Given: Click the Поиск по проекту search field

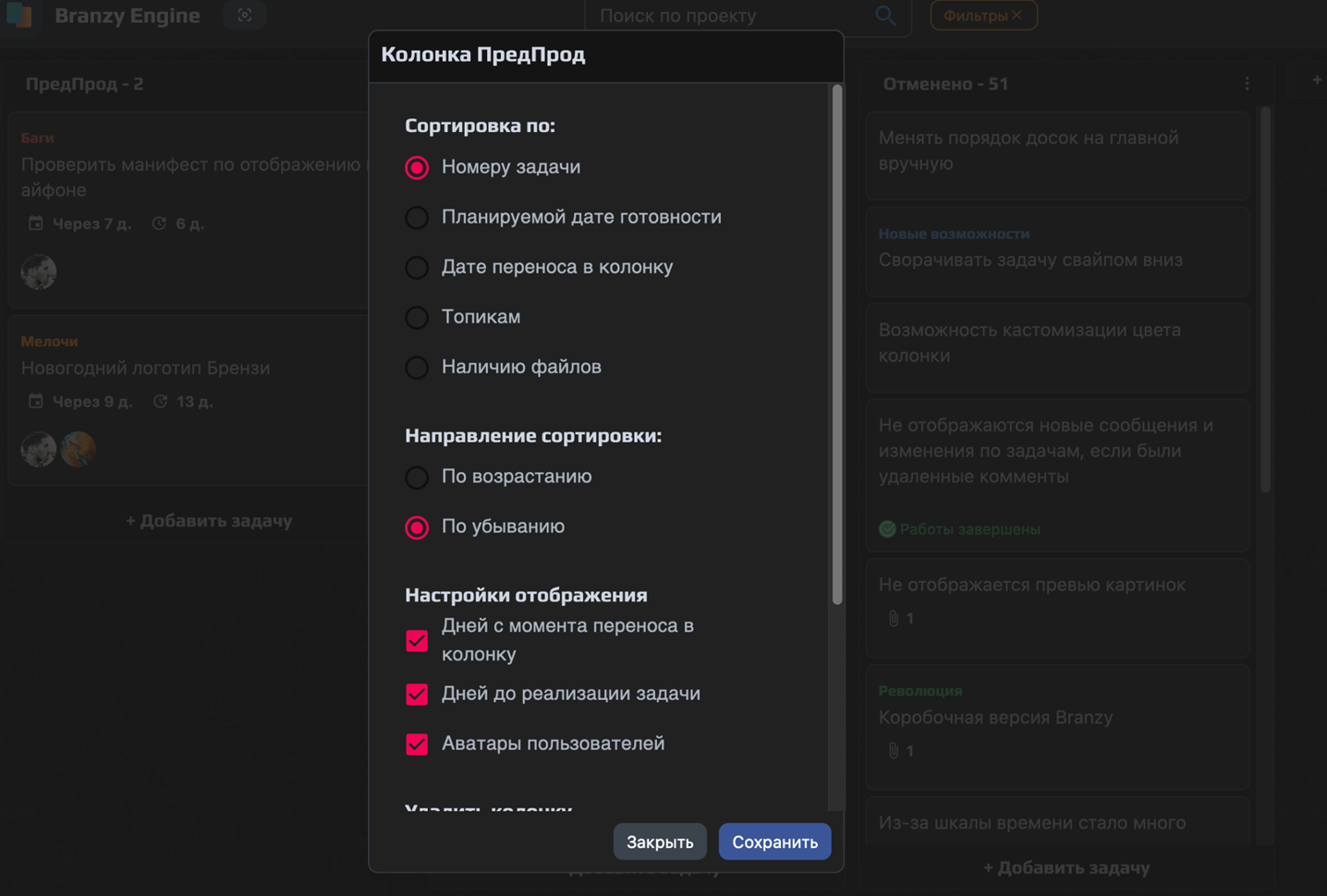Looking at the screenshot, I should [x=730, y=16].
